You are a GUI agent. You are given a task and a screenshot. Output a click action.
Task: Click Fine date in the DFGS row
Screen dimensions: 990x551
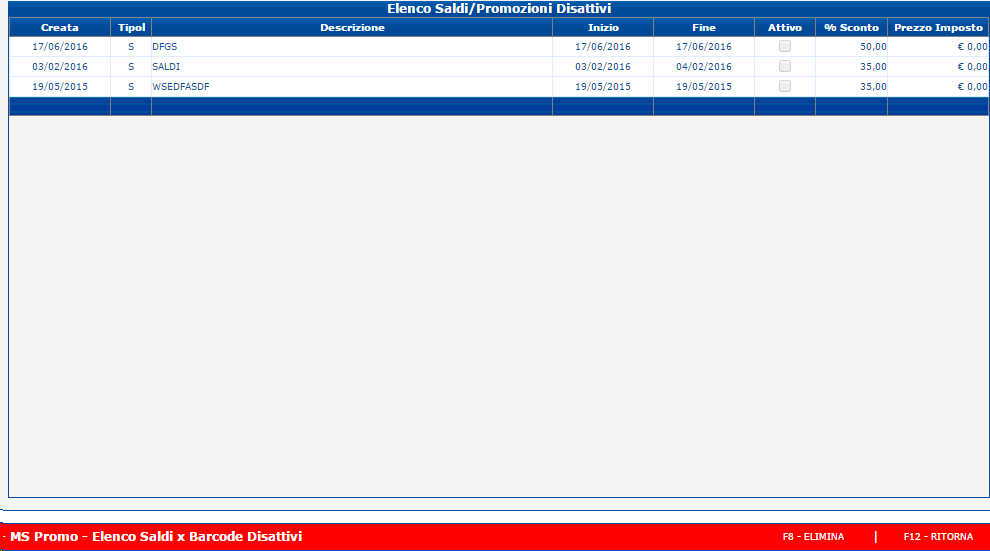coord(704,47)
